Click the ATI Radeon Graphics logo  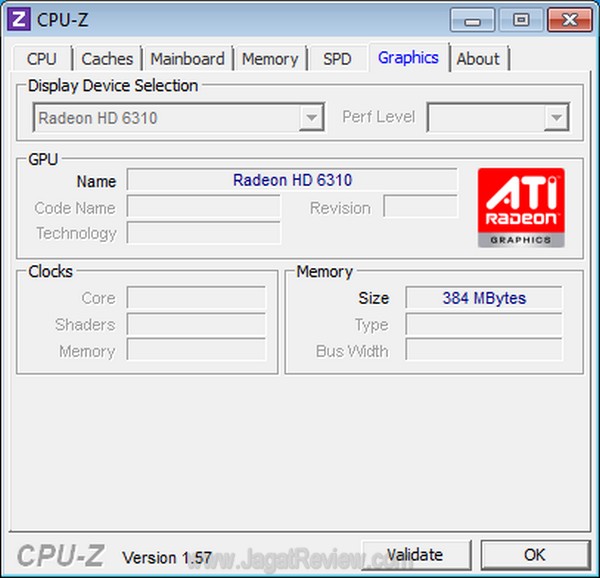coord(521,207)
